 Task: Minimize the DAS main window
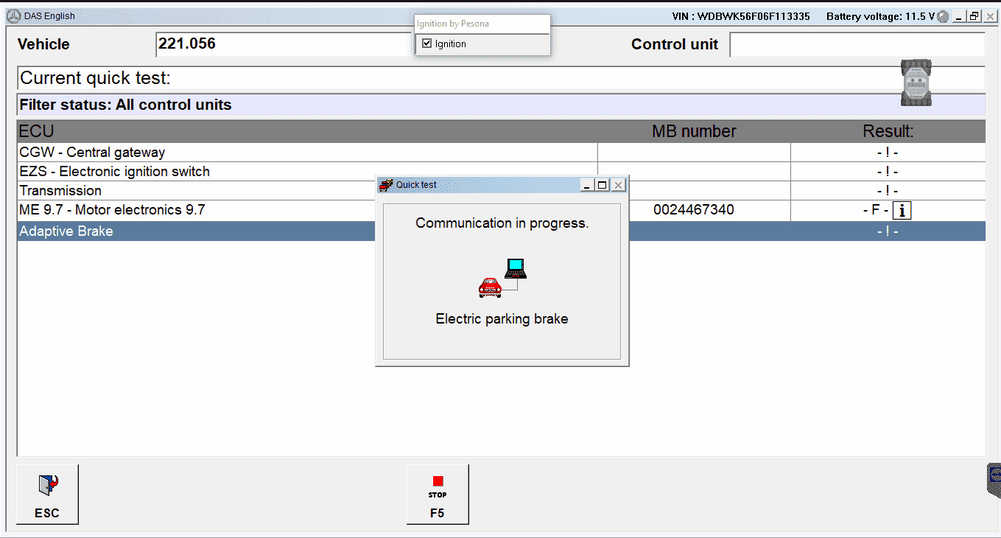959,17
